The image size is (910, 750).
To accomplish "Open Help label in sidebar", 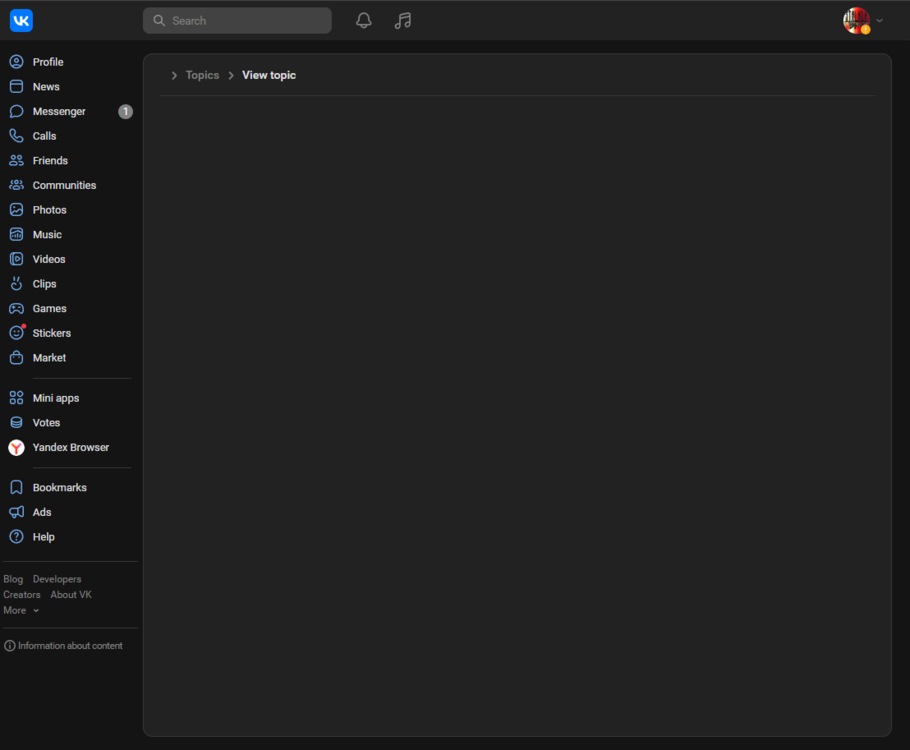I will [x=44, y=537].
